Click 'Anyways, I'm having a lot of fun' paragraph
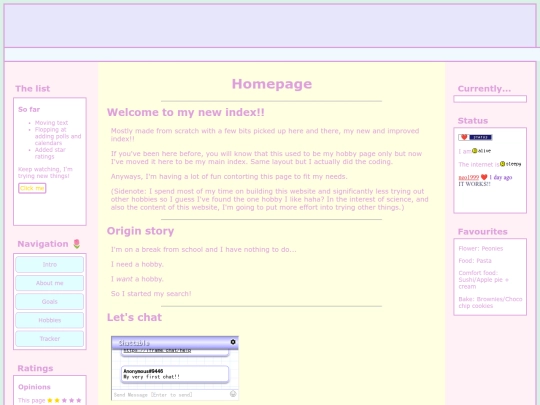 tap(229, 176)
